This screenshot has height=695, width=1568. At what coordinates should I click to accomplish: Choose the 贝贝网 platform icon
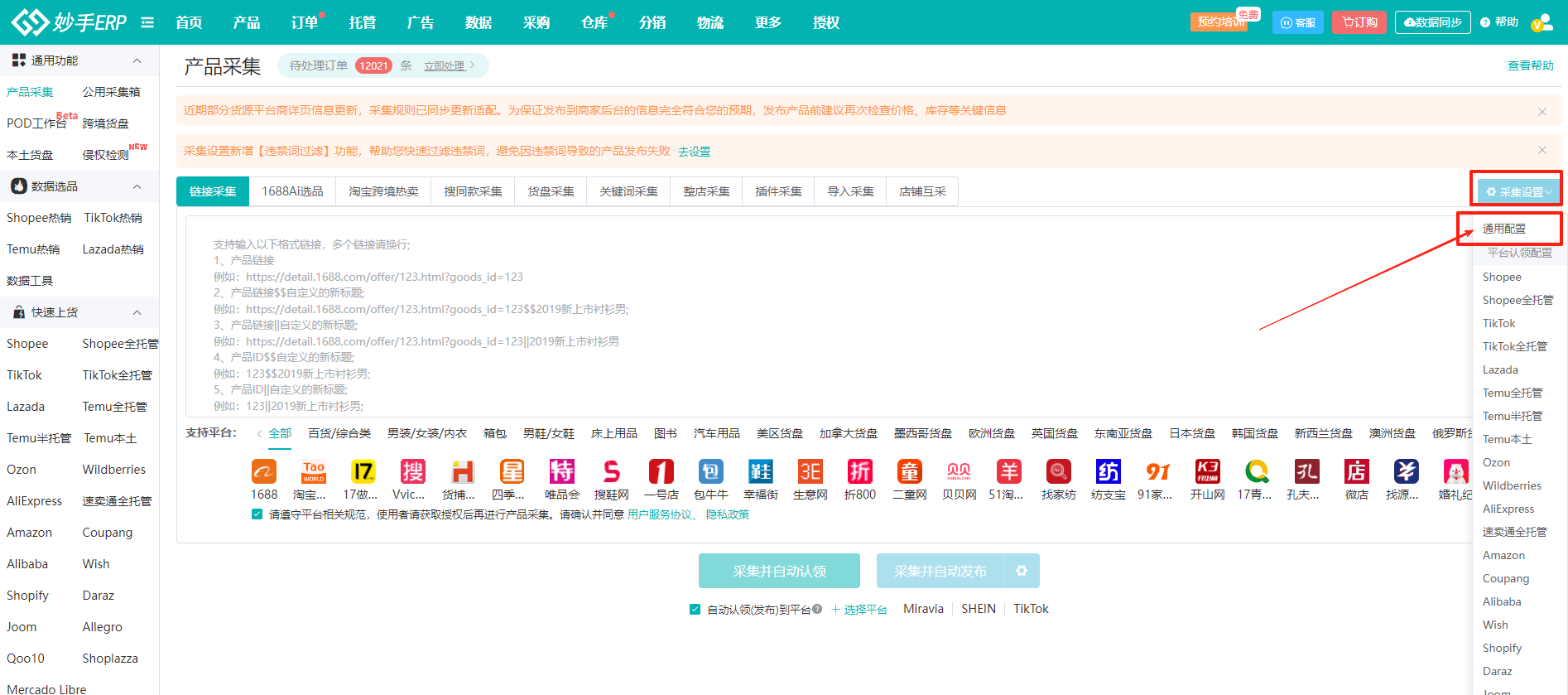point(960,471)
